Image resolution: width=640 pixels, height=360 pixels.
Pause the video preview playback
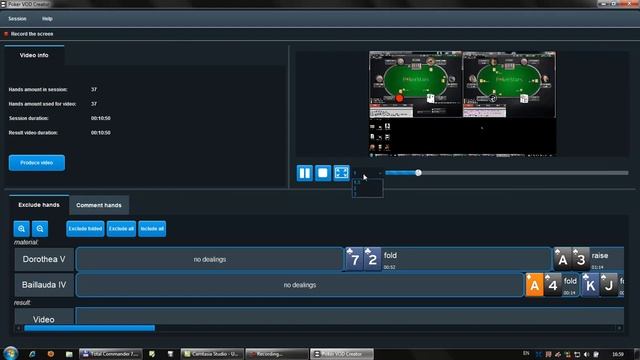304,173
